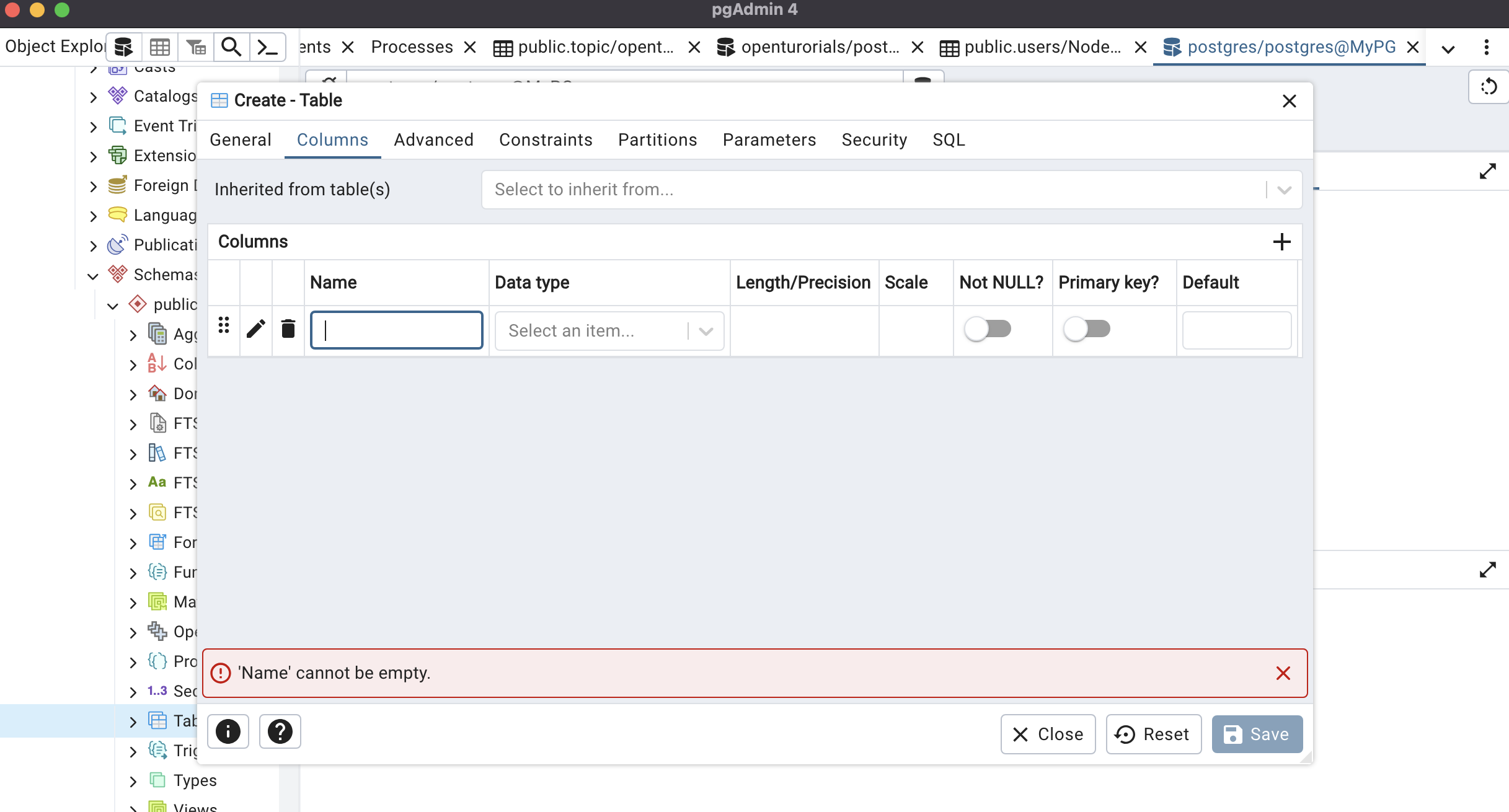Click the help question mark button
This screenshot has height=812, width=1509.
pos(280,732)
